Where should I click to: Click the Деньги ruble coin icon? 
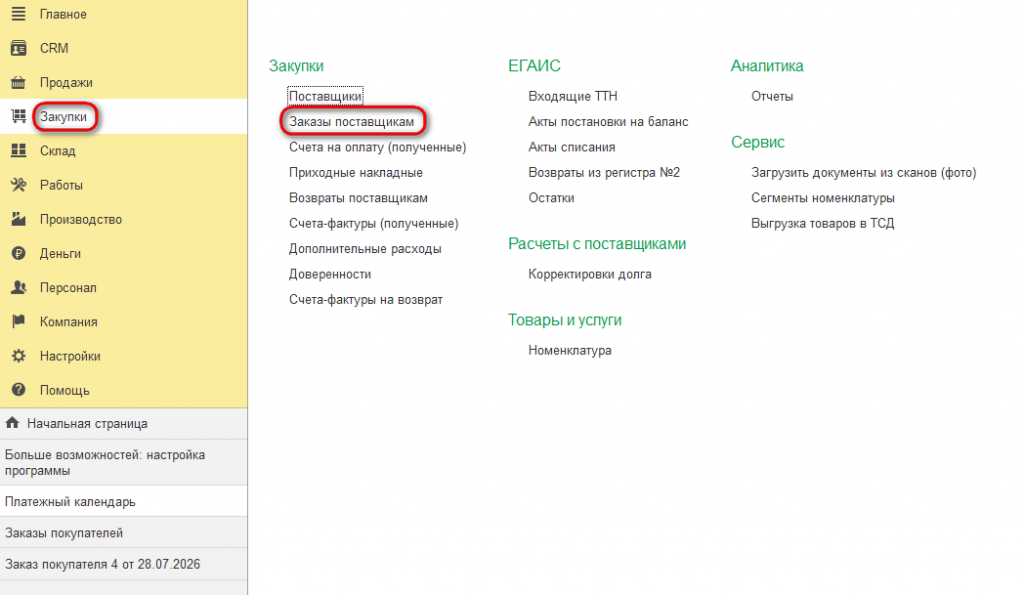pyautogui.click(x=18, y=253)
